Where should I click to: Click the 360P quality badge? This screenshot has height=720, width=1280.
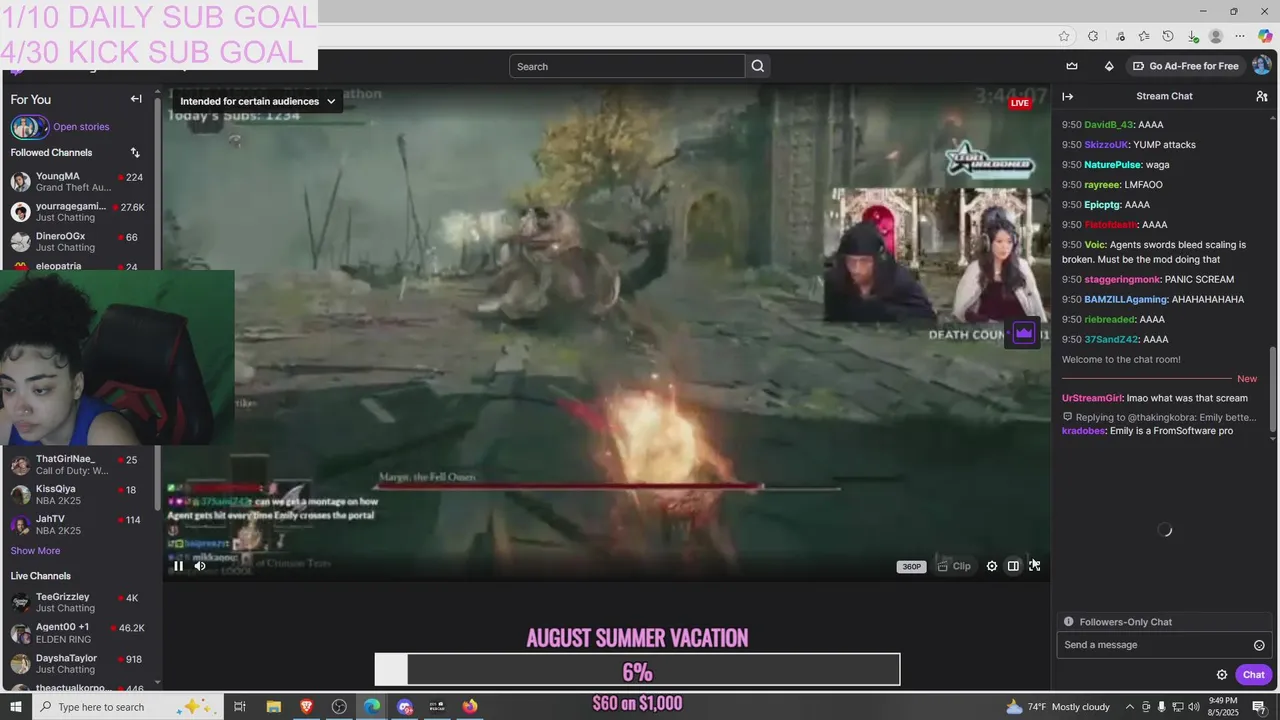click(911, 567)
